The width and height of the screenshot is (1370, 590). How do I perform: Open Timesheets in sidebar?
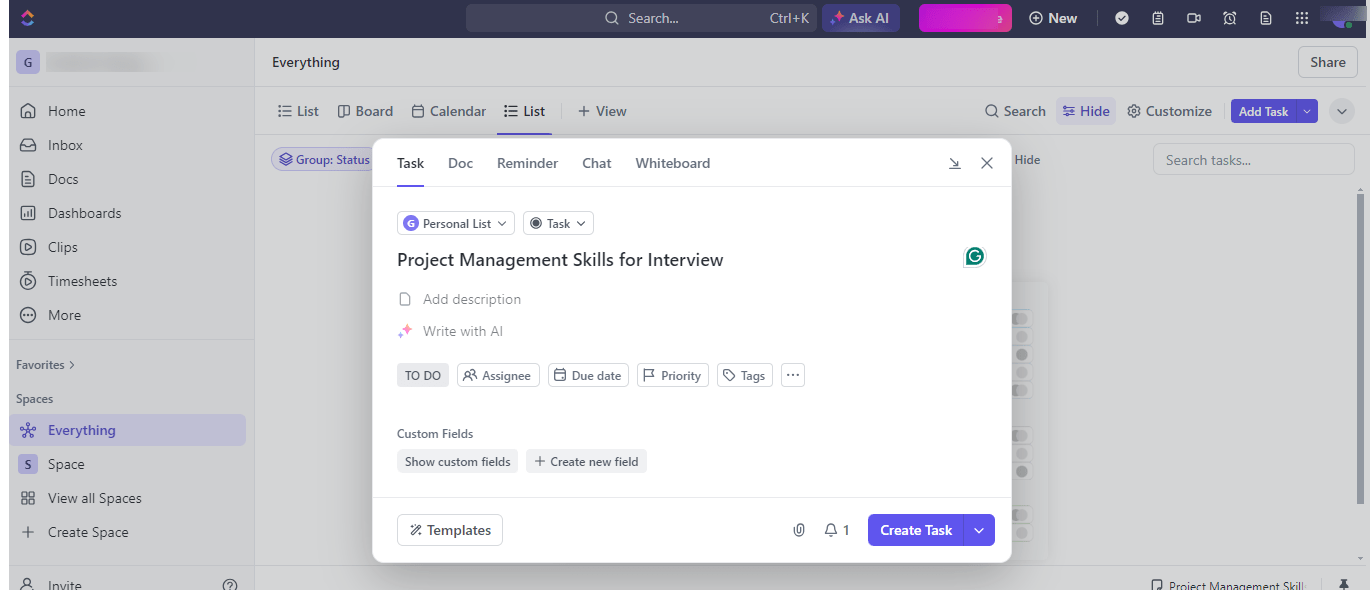click(x=82, y=281)
